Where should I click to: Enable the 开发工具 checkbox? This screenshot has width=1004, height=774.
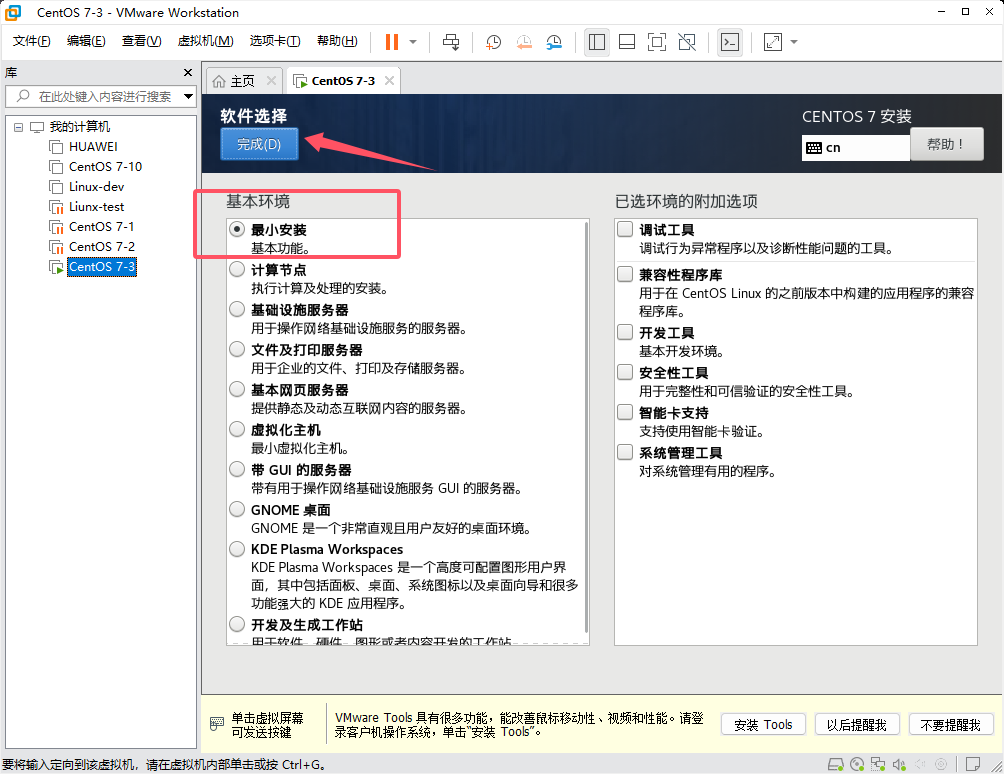(625, 332)
